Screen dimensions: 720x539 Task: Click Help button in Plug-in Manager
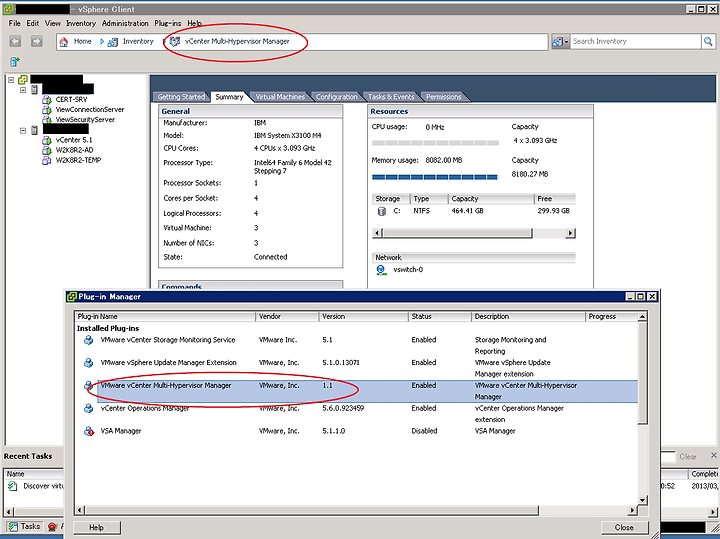pyautogui.click(x=96, y=528)
